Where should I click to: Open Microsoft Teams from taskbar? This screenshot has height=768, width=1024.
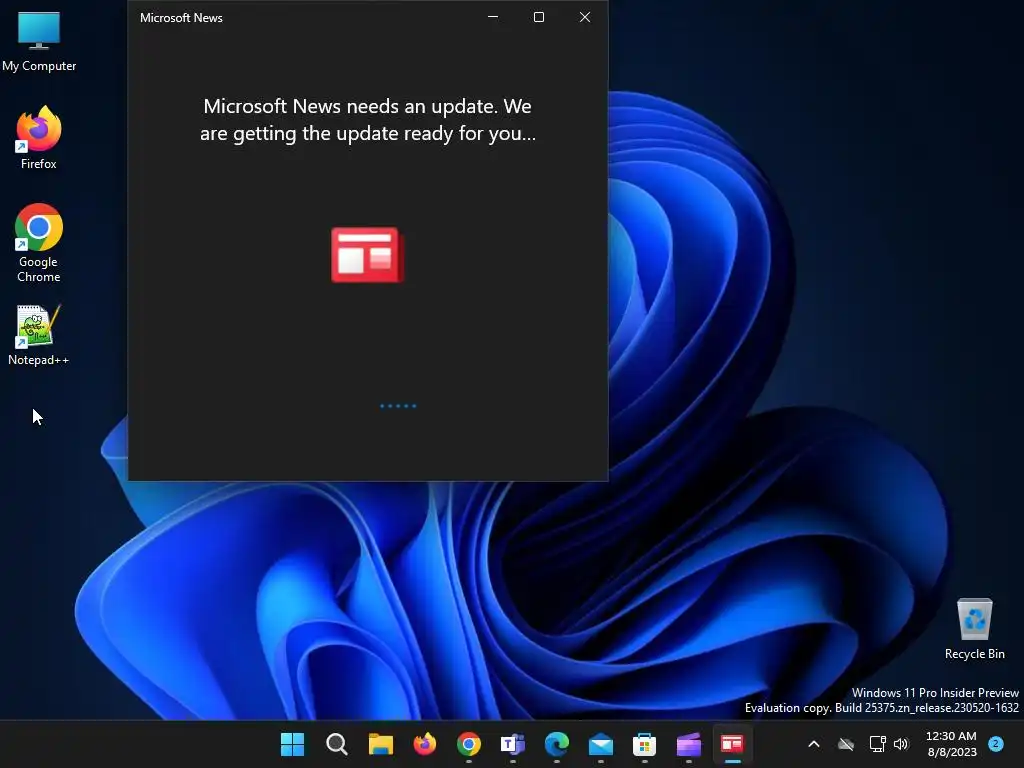pyautogui.click(x=513, y=744)
